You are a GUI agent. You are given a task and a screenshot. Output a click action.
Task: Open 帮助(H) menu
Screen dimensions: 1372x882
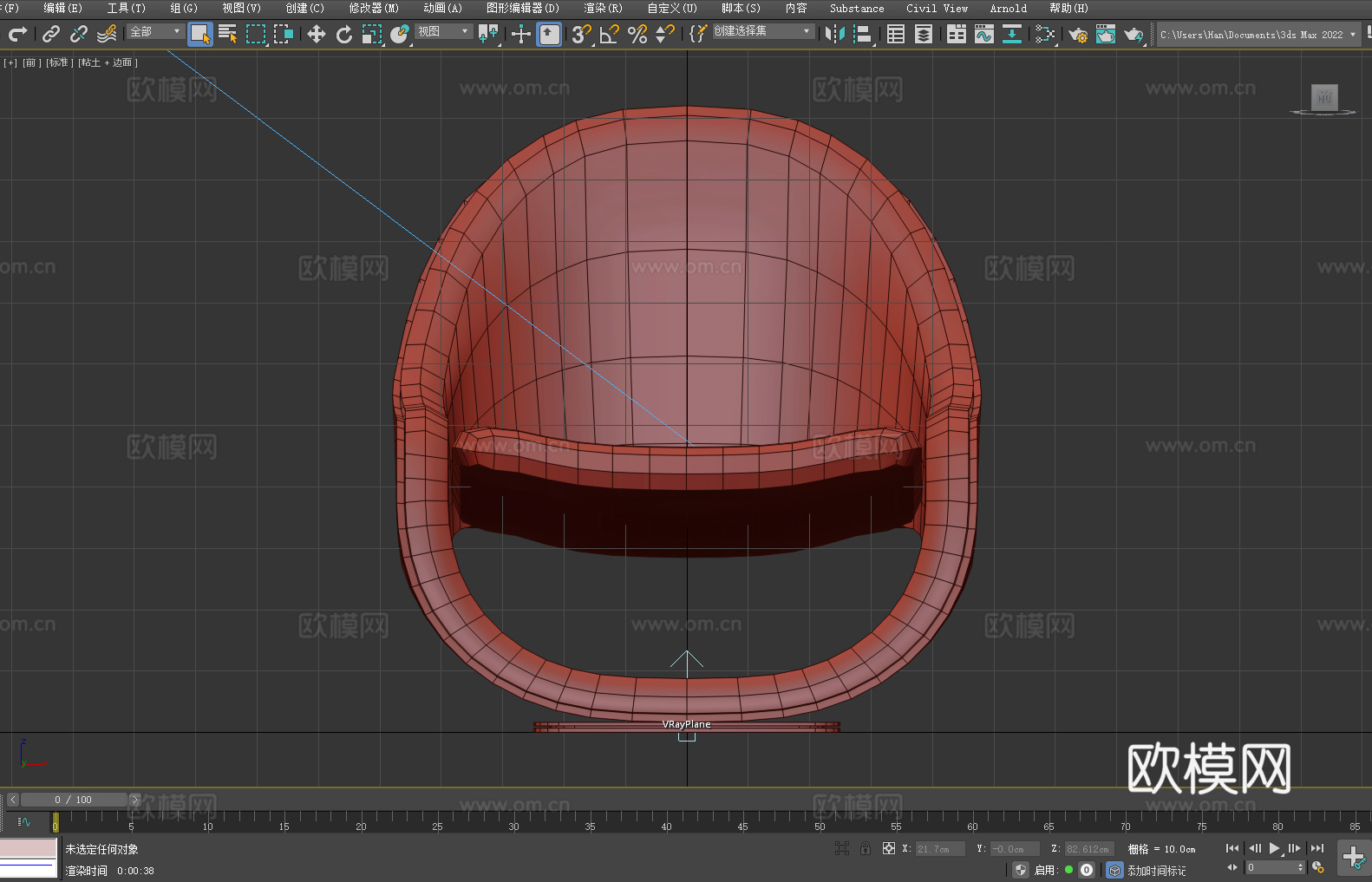tap(1068, 8)
